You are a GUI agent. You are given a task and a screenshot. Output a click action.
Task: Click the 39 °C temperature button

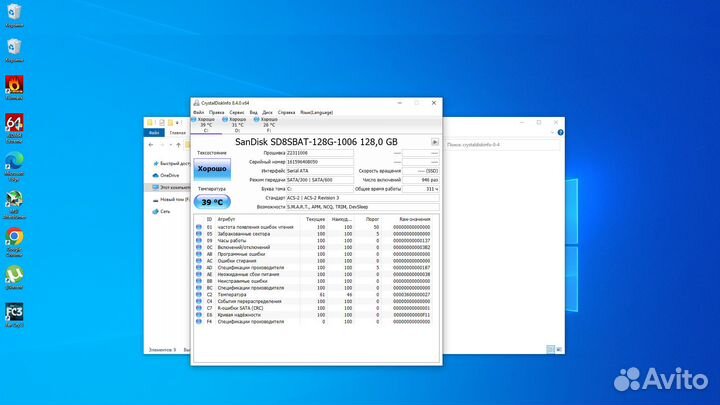tap(212, 202)
